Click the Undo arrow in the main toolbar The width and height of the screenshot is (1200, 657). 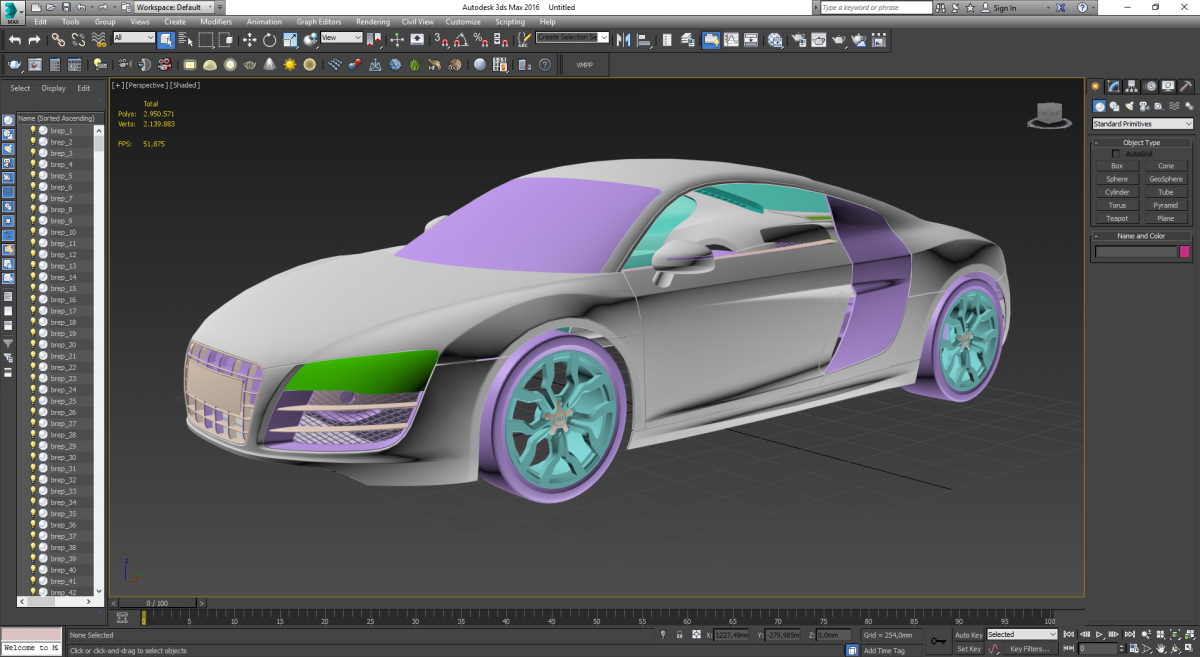coord(15,40)
